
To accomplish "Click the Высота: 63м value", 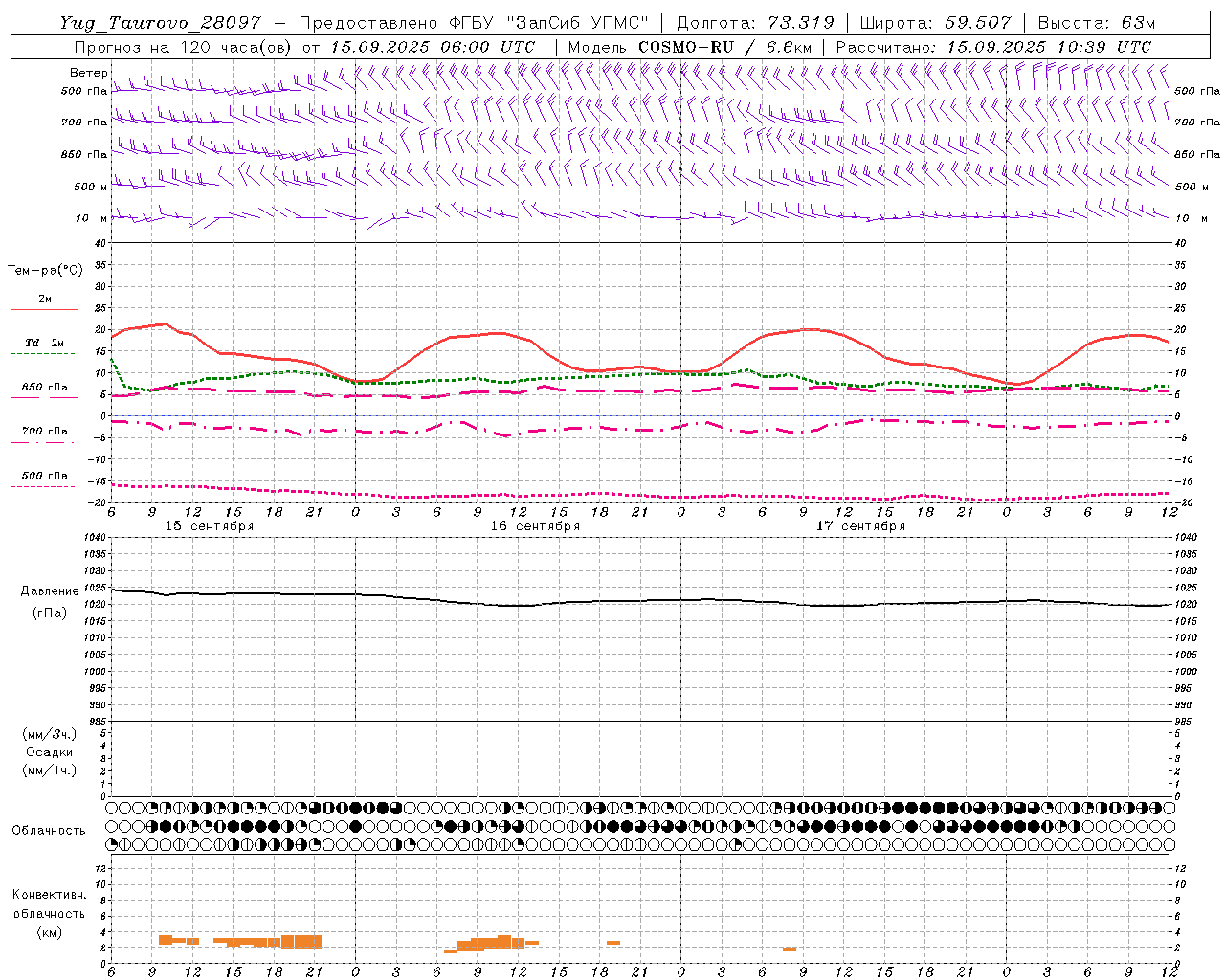I will click(1096, 23).
